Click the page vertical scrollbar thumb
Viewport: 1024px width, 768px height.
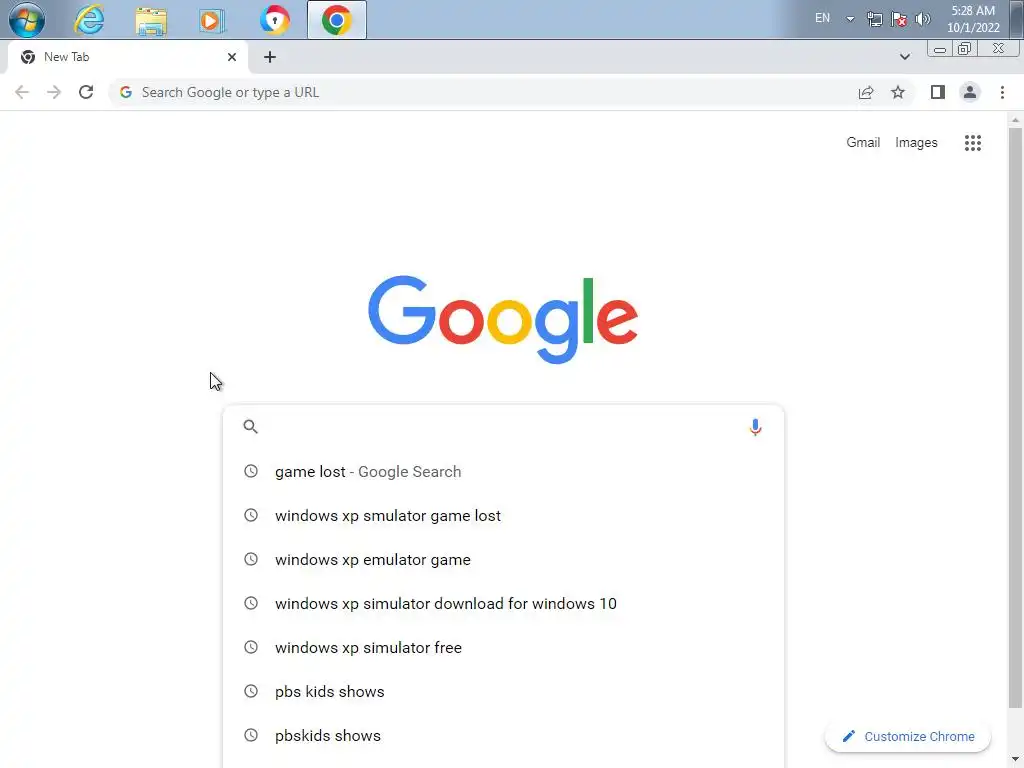(x=1015, y=418)
